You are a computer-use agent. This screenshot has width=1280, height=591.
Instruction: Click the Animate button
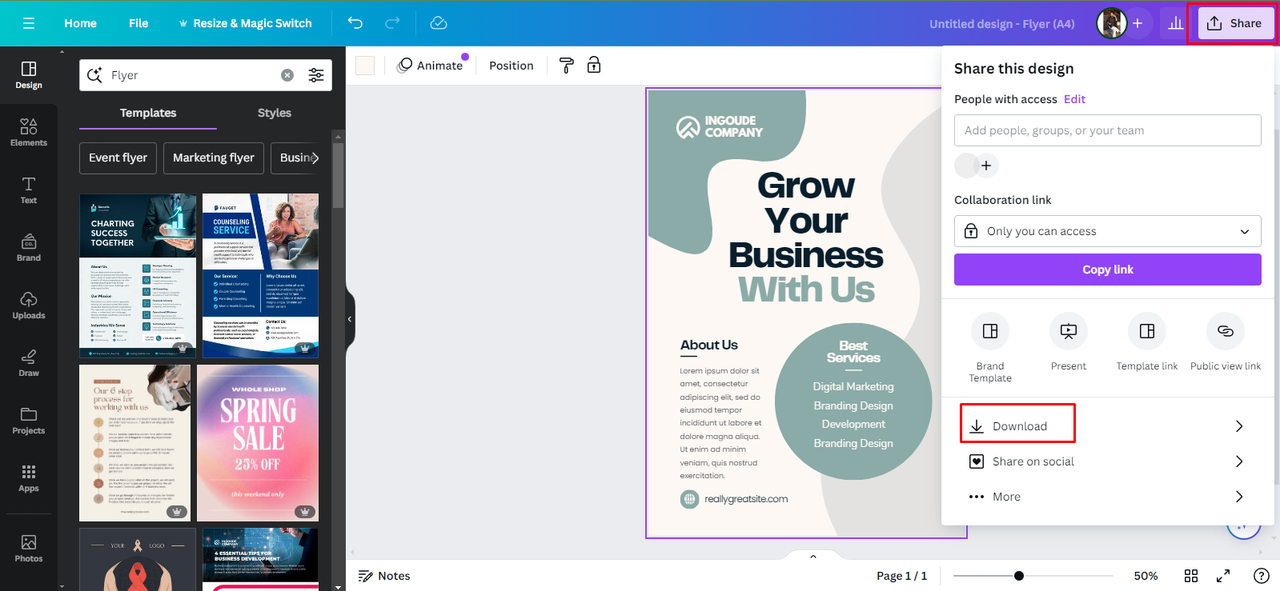pyautogui.click(x=430, y=65)
